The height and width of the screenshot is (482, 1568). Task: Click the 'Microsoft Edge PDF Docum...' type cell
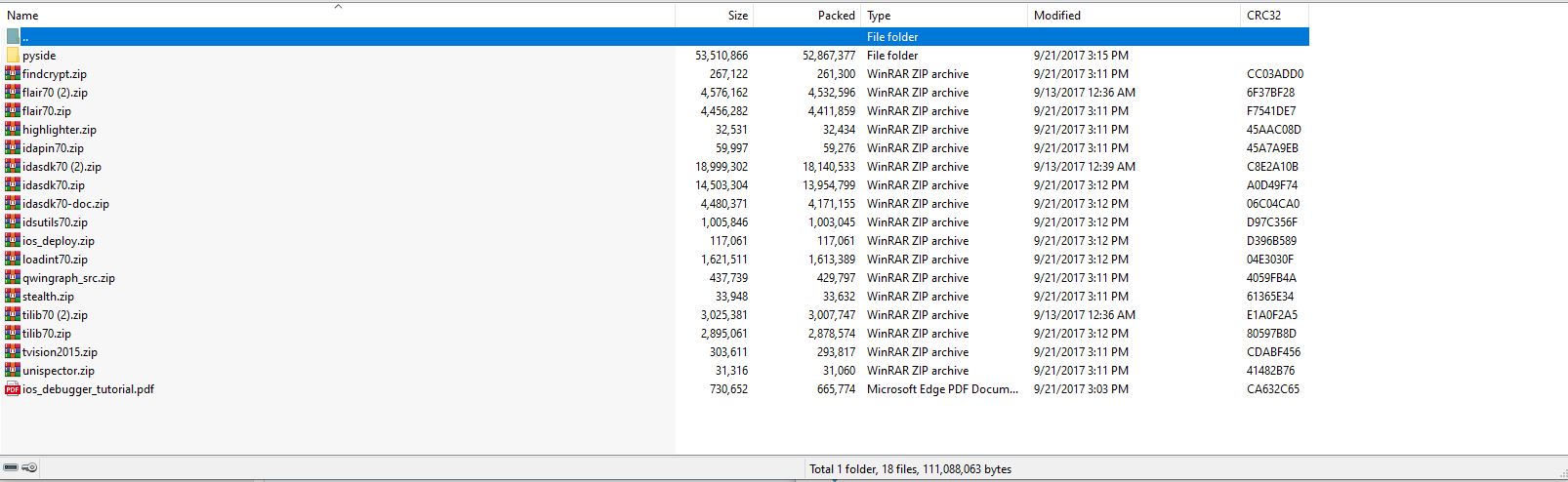click(x=942, y=389)
